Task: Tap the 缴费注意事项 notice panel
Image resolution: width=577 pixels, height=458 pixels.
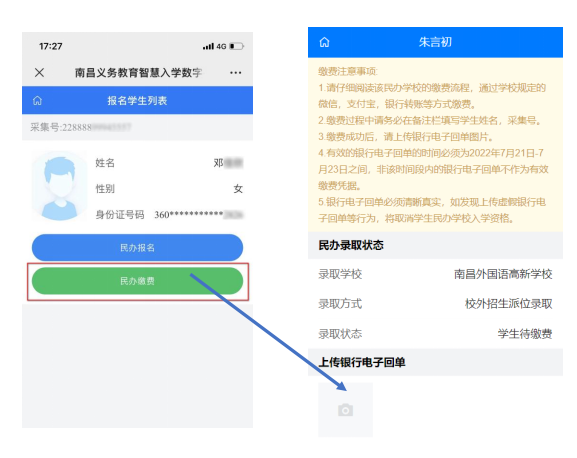Action: click(435, 145)
